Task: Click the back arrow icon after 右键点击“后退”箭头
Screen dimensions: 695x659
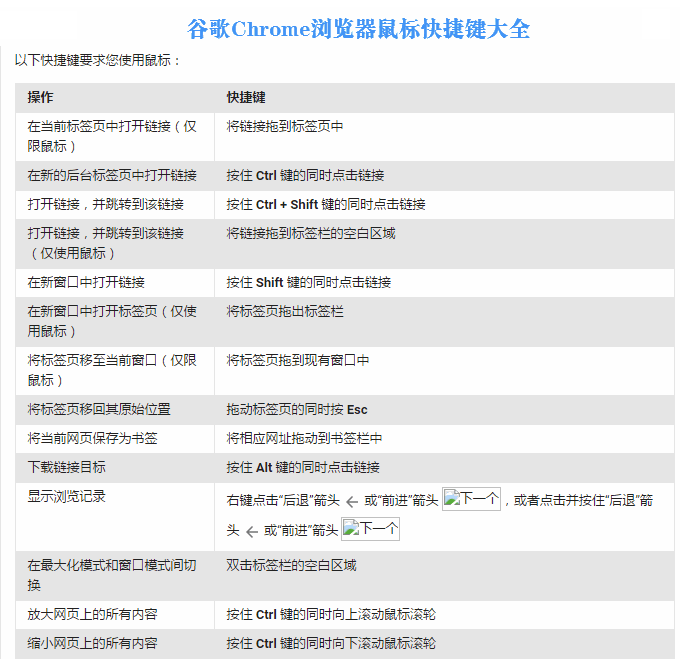Action: coord(352,502)
